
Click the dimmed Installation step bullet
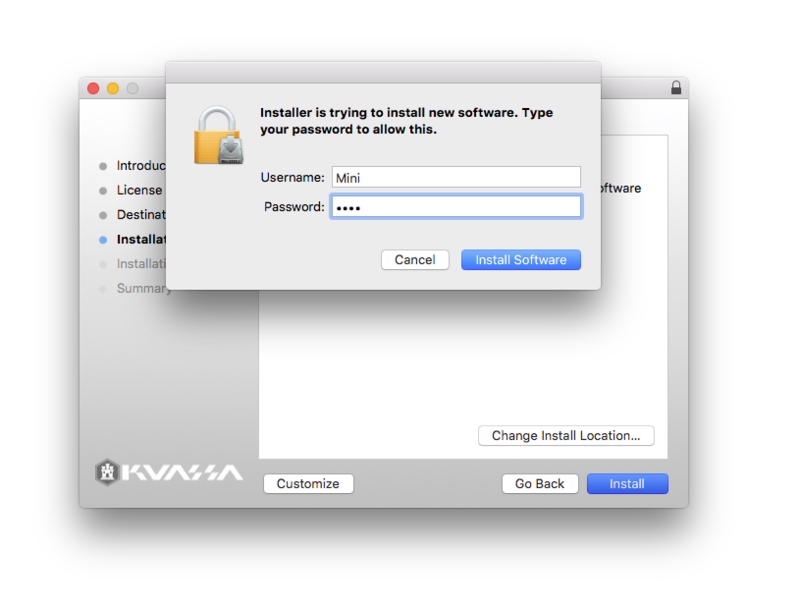tap(103, 264)
